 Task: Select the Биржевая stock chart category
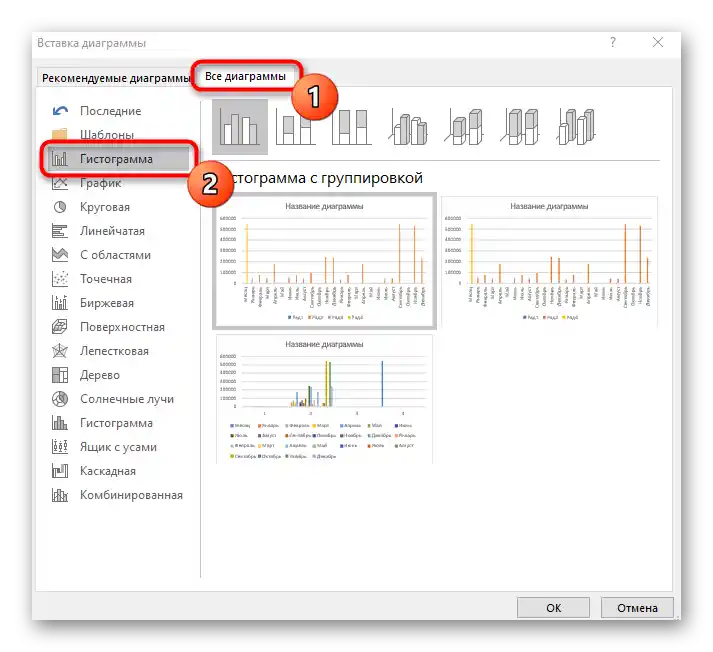point(117,303)
